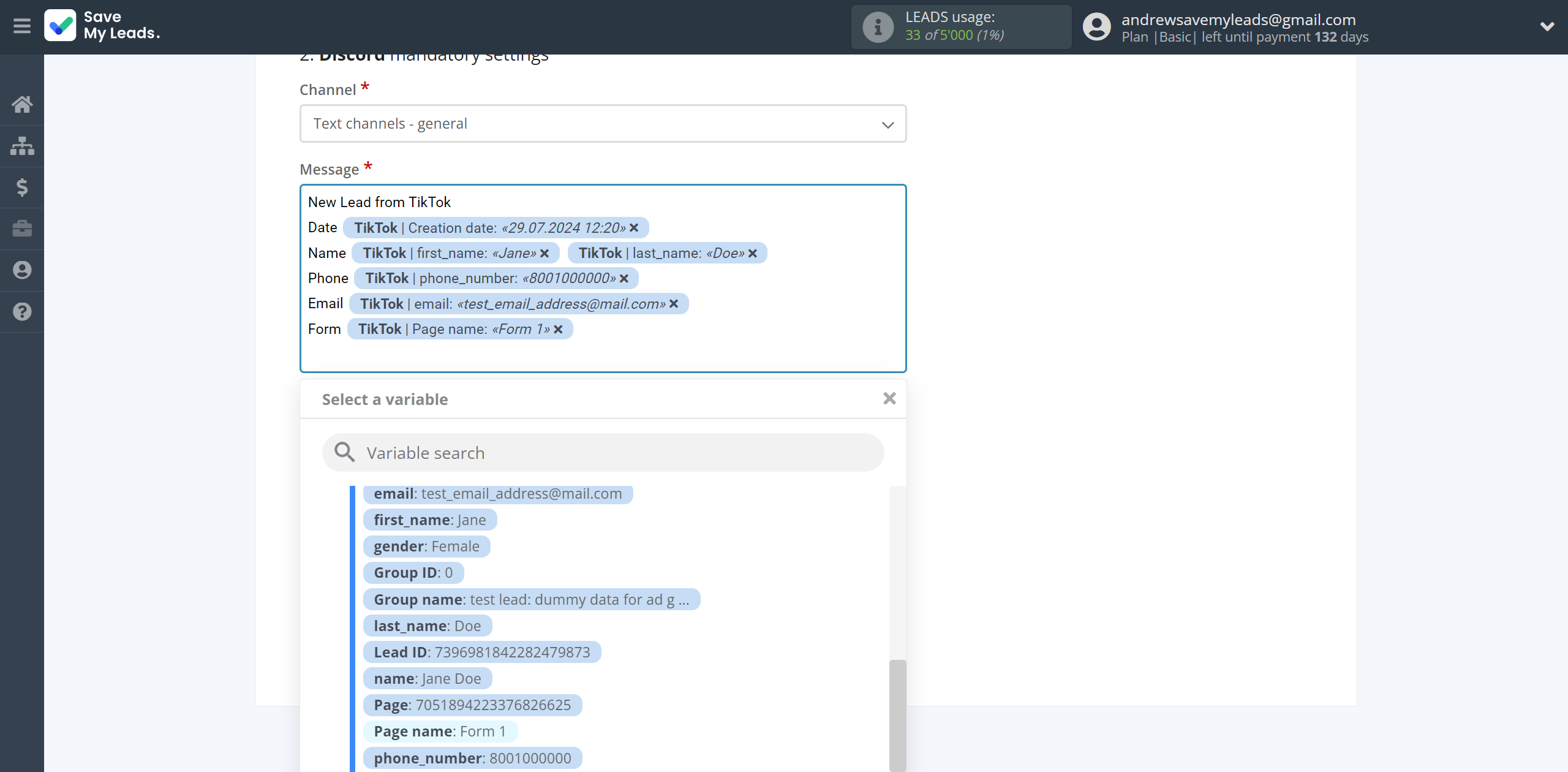Click the TikTok last_name tag in message

667,253
